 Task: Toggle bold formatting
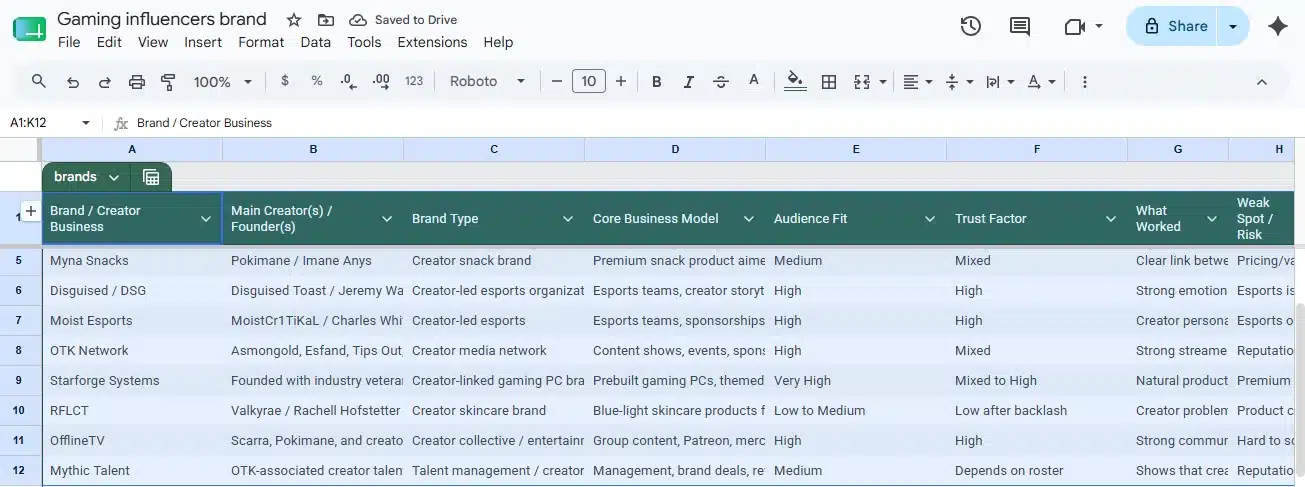coord(657,82)
